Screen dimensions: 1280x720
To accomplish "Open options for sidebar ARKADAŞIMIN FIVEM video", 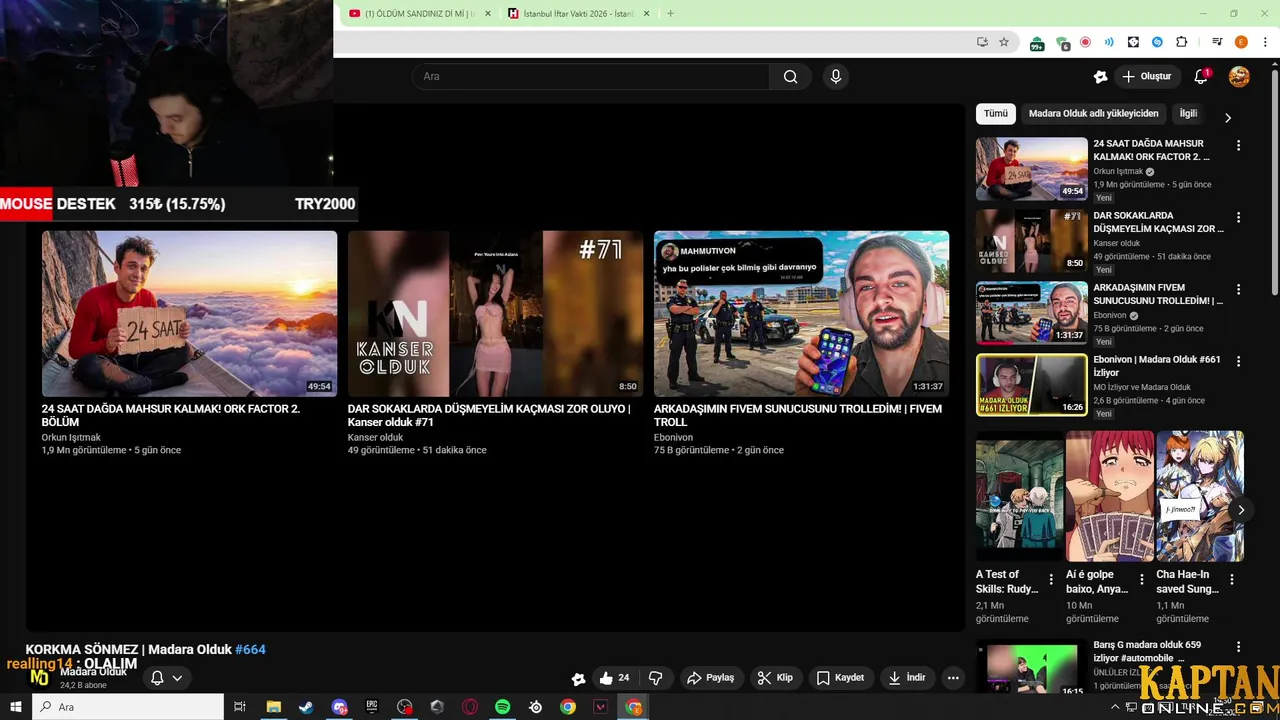I will (x=1238, y=290).
